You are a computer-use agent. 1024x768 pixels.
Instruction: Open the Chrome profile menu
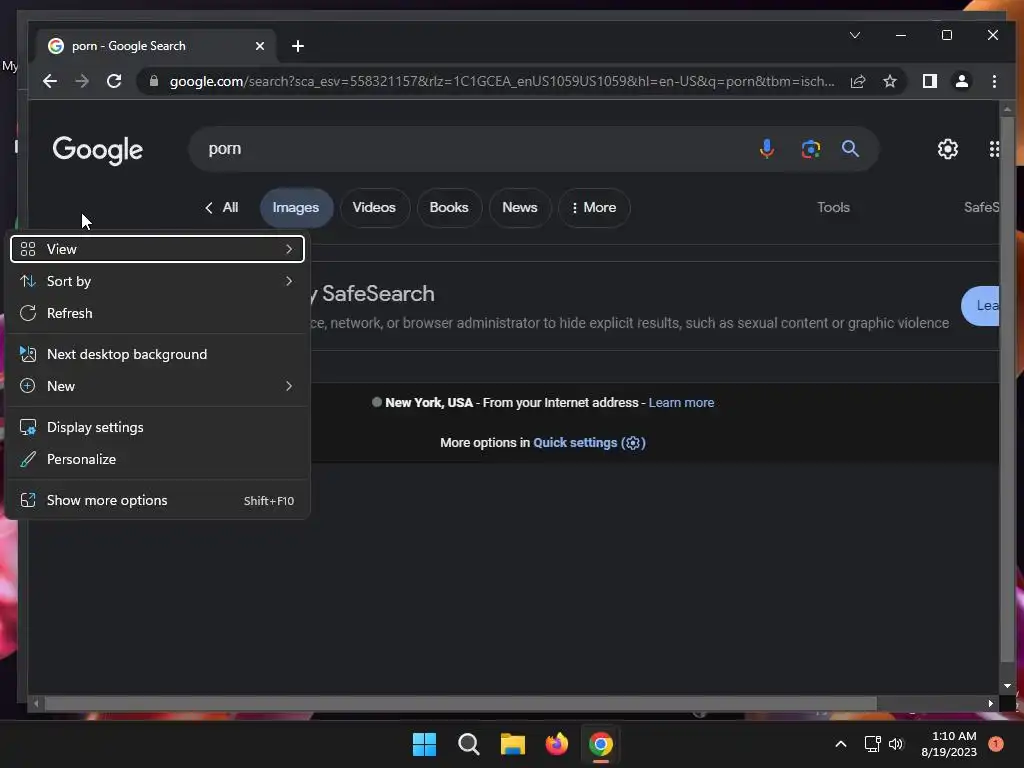[961, 81]
